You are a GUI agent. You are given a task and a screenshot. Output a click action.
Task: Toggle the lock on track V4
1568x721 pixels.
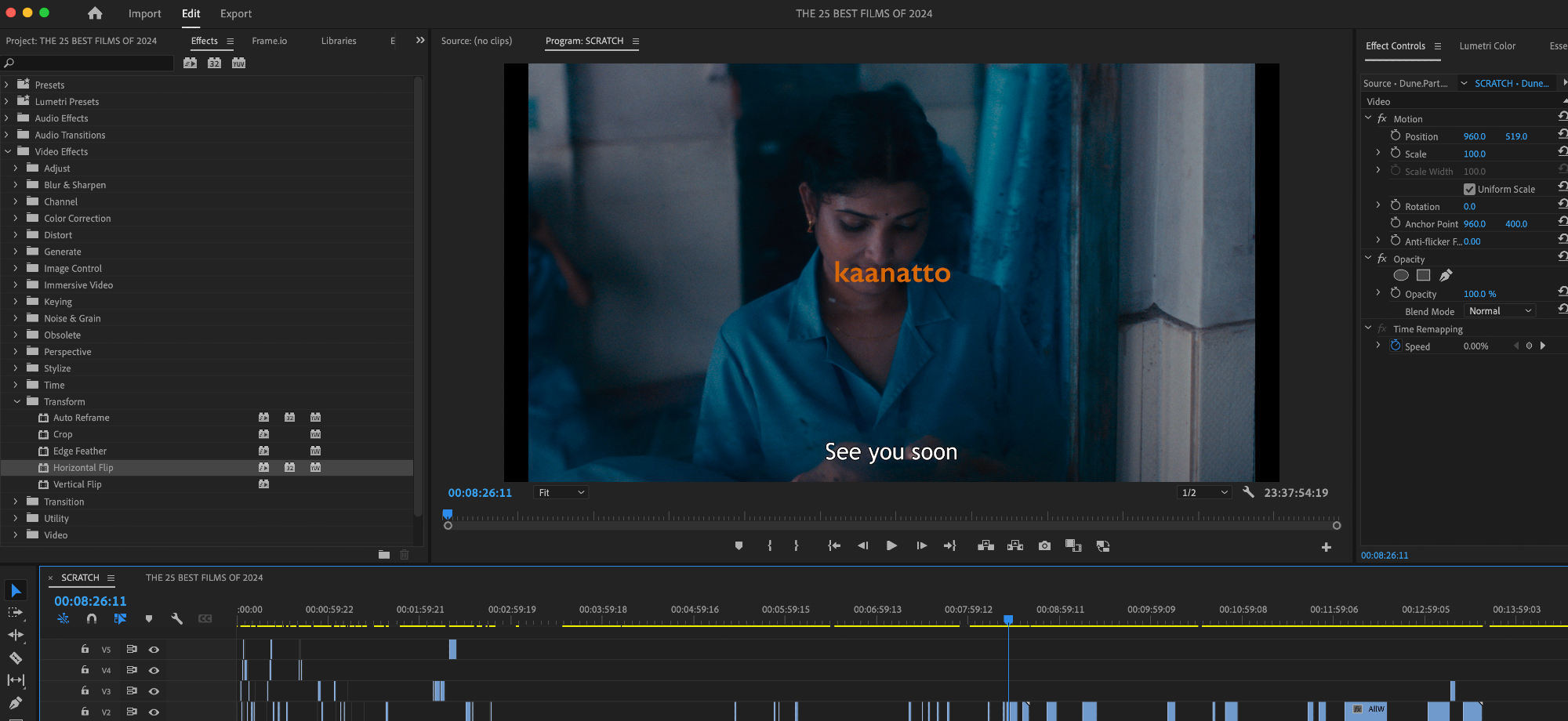[x=85, y=670]
